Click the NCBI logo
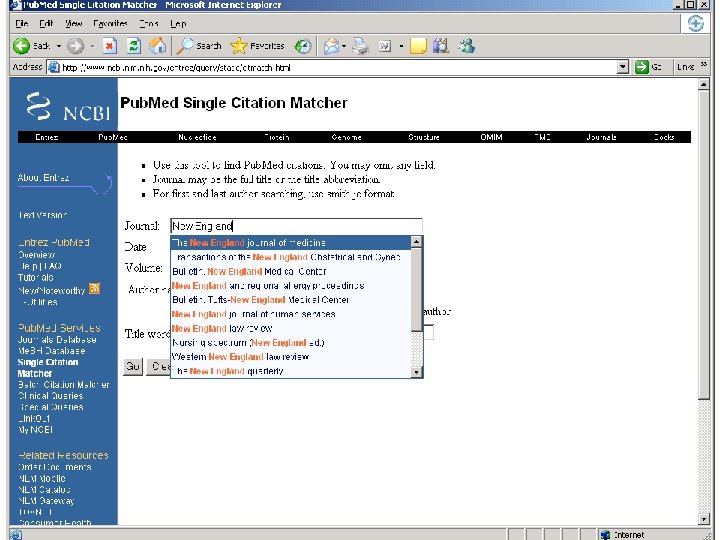Screen dimensions: 720x540 tap(68, 107)
